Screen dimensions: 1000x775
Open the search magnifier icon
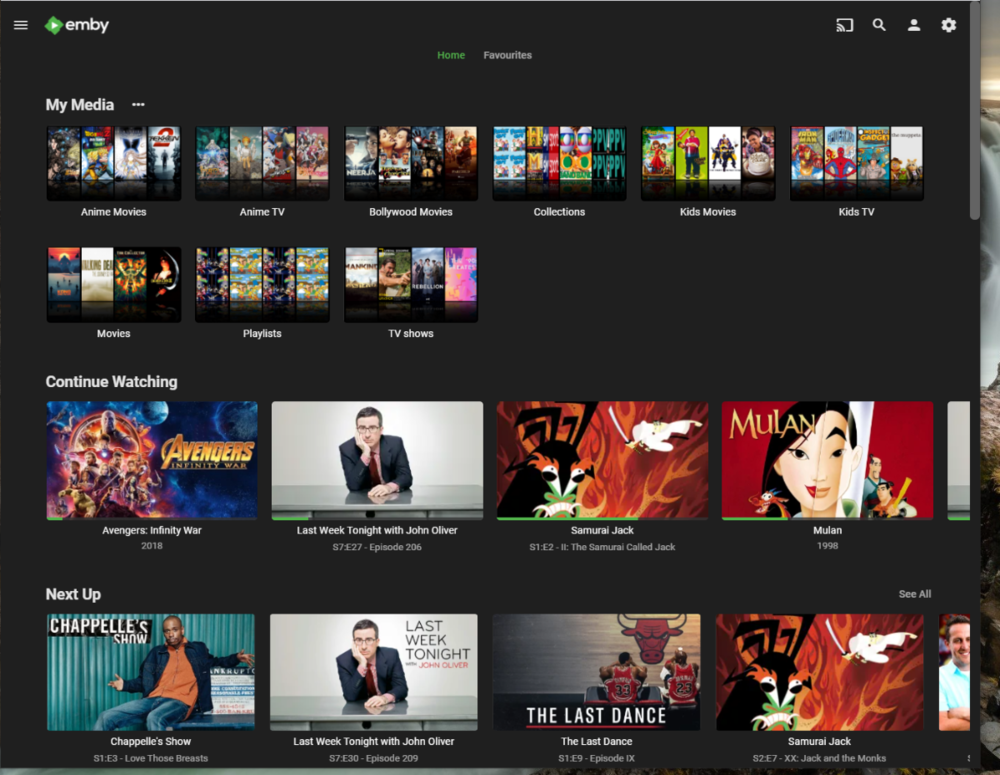pyautogui.click(x=879, y=25)
